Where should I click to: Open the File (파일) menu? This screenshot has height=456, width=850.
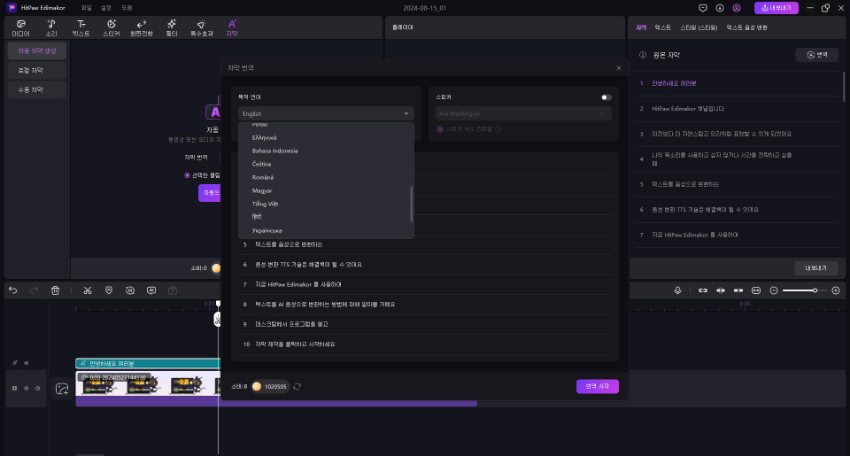tap(86, 7)
